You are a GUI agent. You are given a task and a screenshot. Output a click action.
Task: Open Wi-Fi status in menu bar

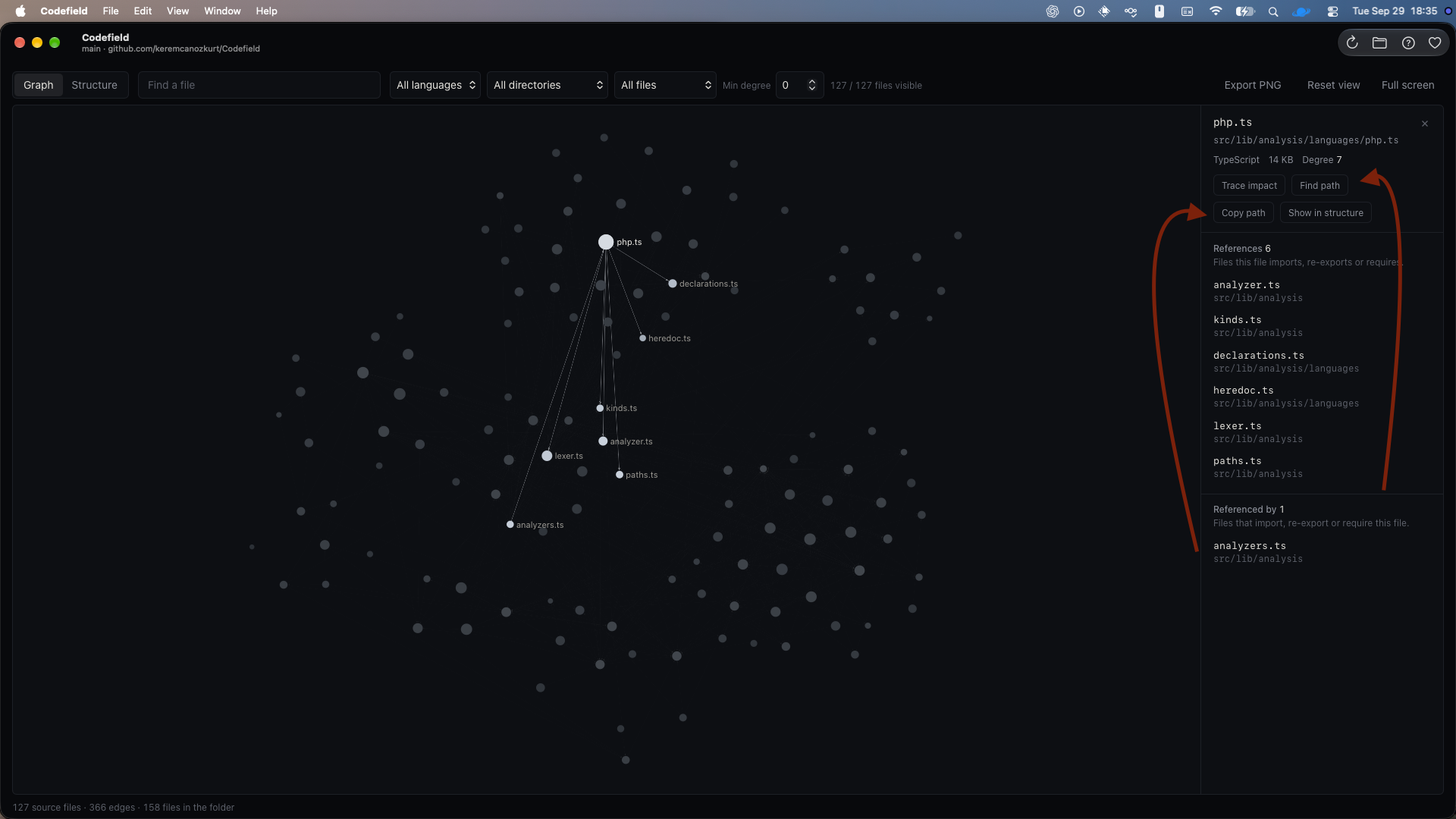[x=1216, y=11]
